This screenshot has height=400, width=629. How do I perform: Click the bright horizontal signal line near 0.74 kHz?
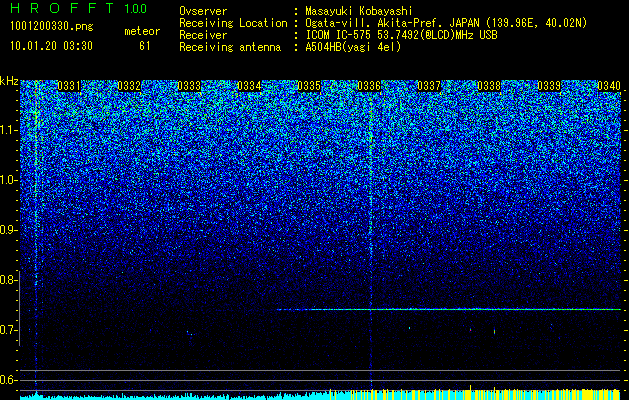click(x=448, y=309)
